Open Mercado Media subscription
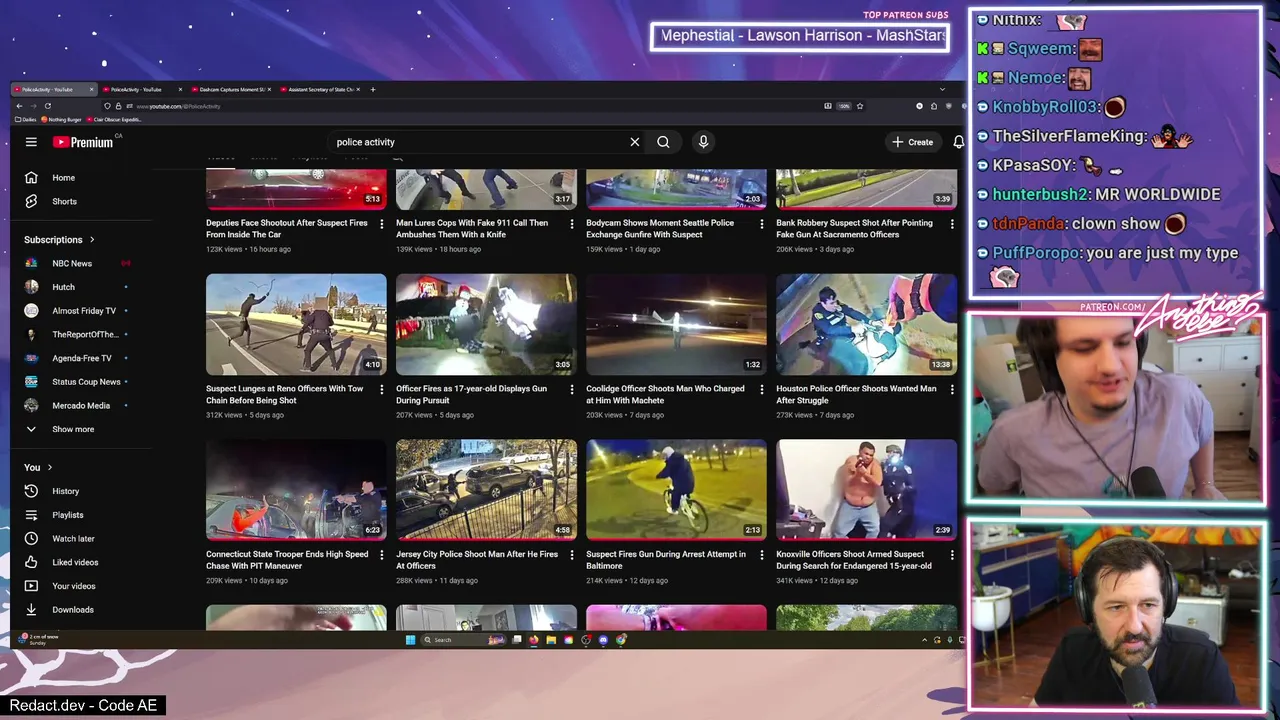Screen dimensions: 1280x720 (81, 405)
